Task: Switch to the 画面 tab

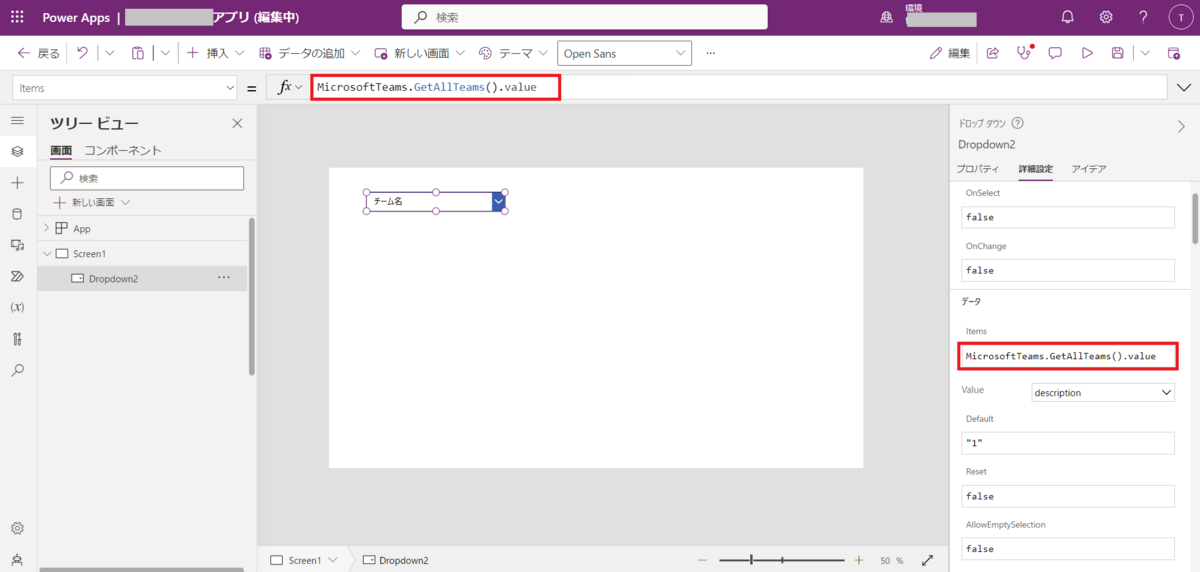Action: pyautogui.click(x=61, y=150)
